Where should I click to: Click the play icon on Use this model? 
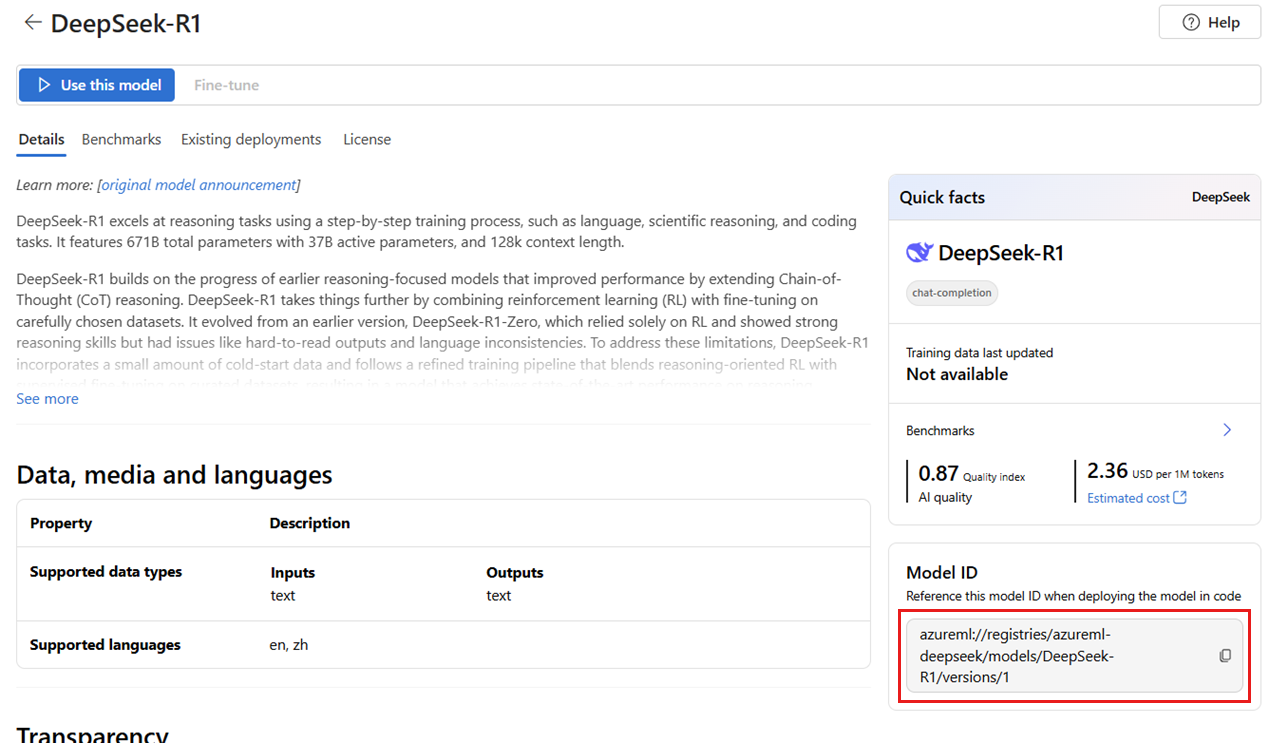pos(44,85)
